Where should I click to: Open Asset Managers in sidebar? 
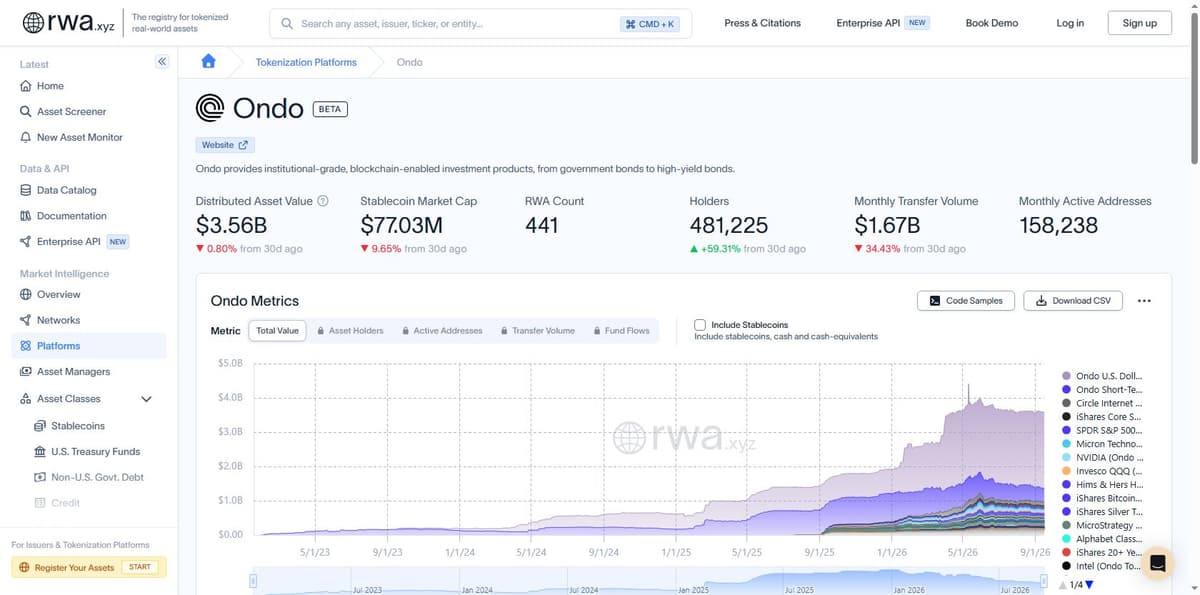[65, 372]
